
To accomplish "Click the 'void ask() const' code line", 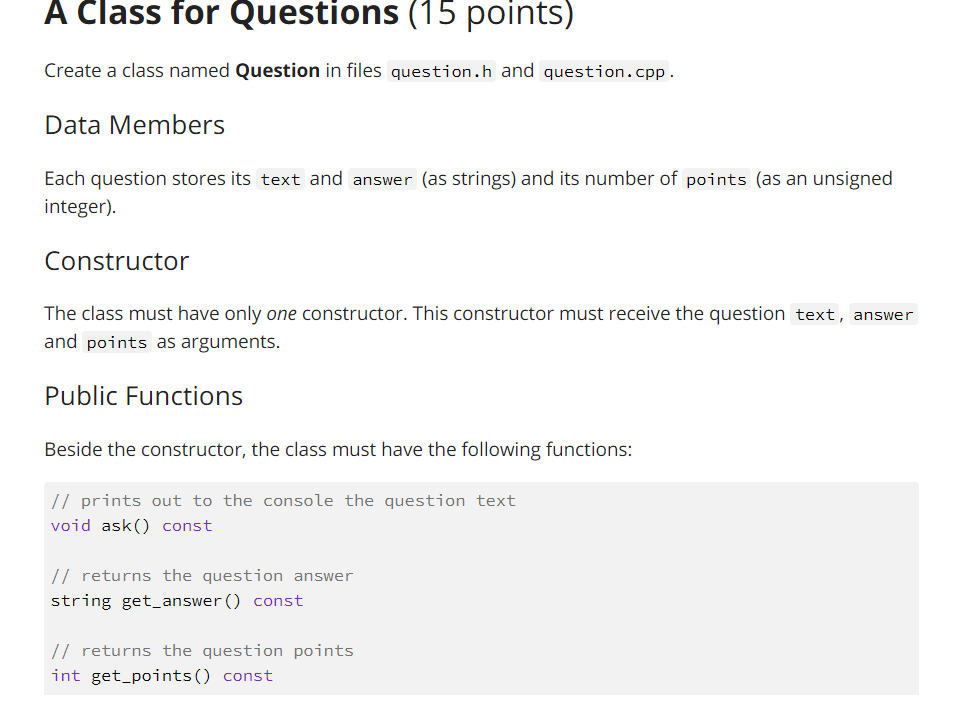I will click(x=132, y=525).
